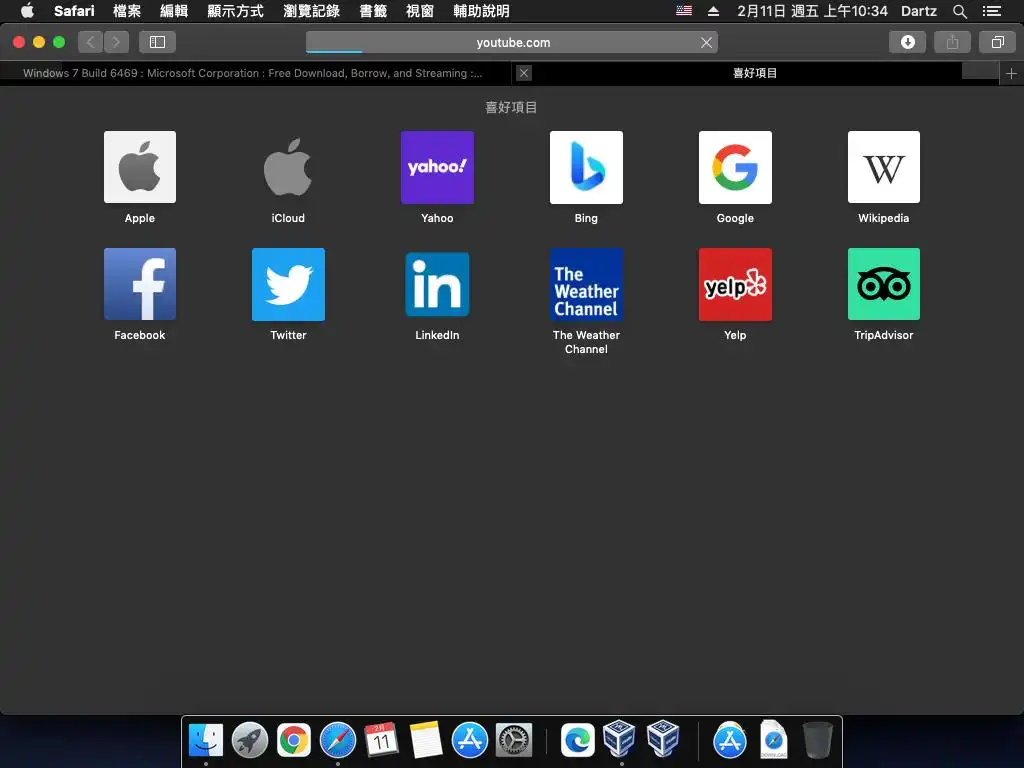Open Calendar from the Dock
The height and width of the screenshot is (768, 1024).
click(381, 740)
